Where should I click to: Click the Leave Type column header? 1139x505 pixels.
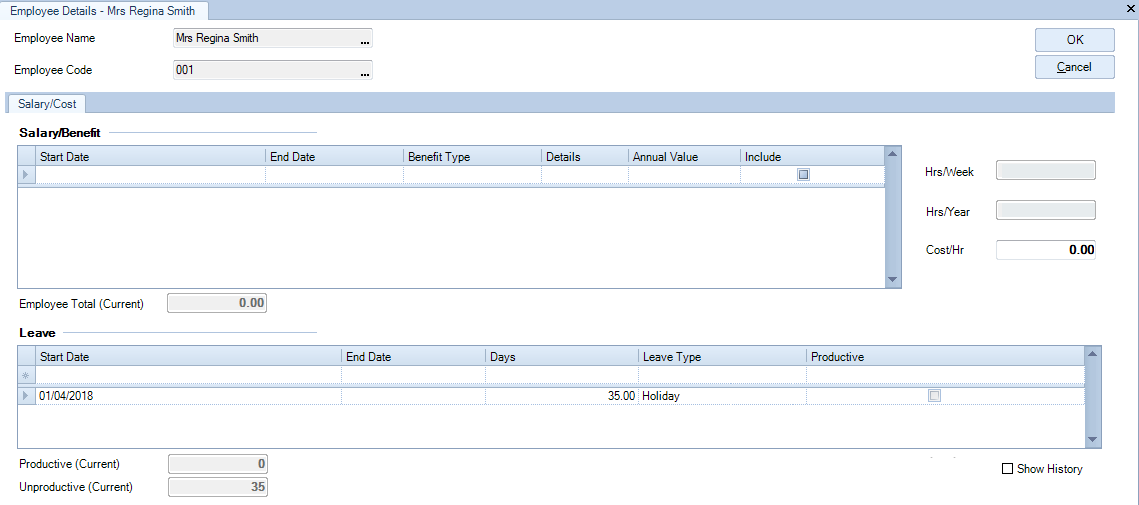(723, 357)
